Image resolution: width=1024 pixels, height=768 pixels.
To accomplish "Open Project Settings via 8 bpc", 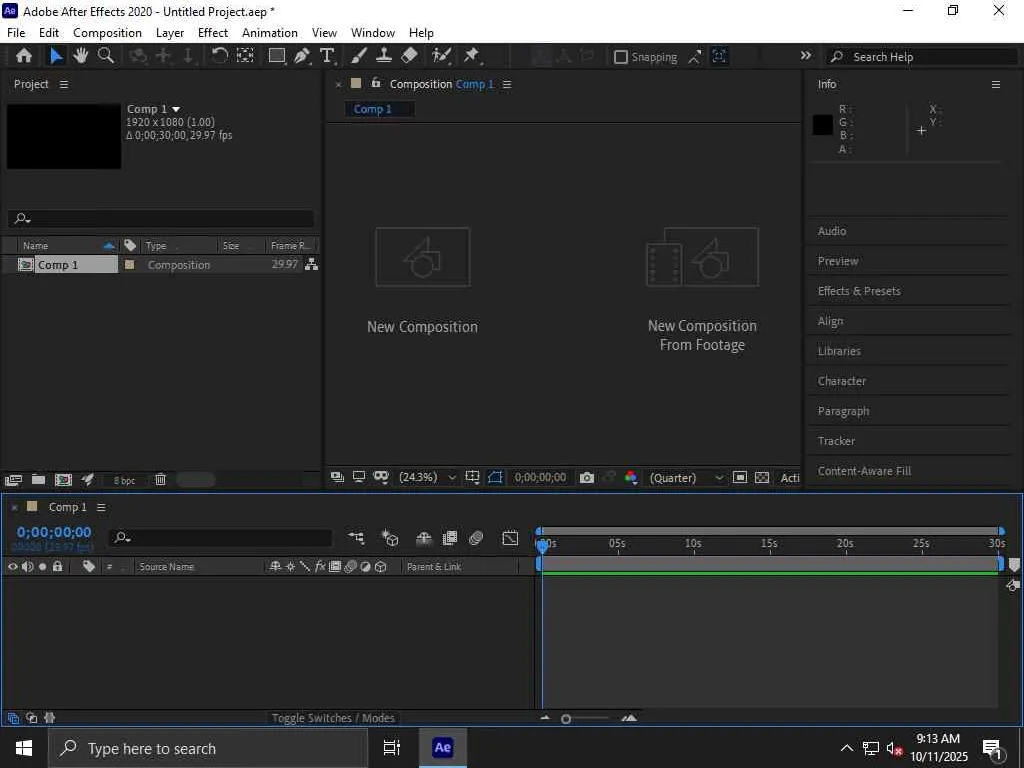I will (124, 481).
